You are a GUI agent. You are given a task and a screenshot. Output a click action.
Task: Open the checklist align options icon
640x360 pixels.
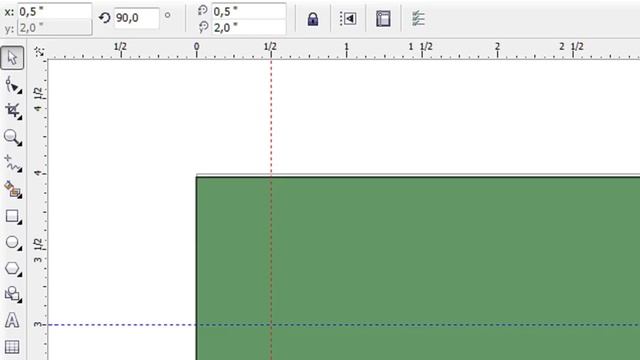418,19
